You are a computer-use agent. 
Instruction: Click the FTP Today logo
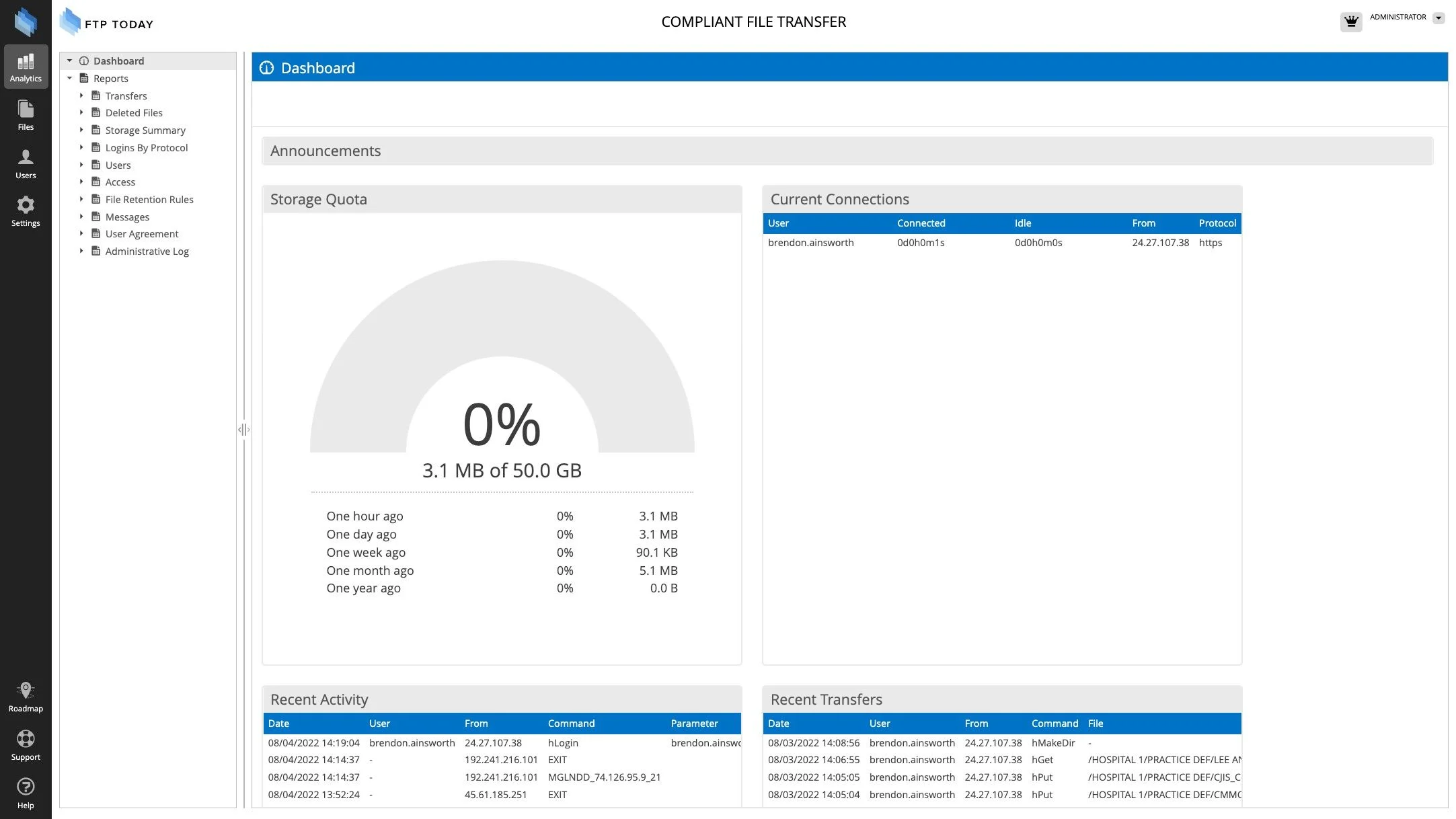pyautogui.click(x=108, y=23)
